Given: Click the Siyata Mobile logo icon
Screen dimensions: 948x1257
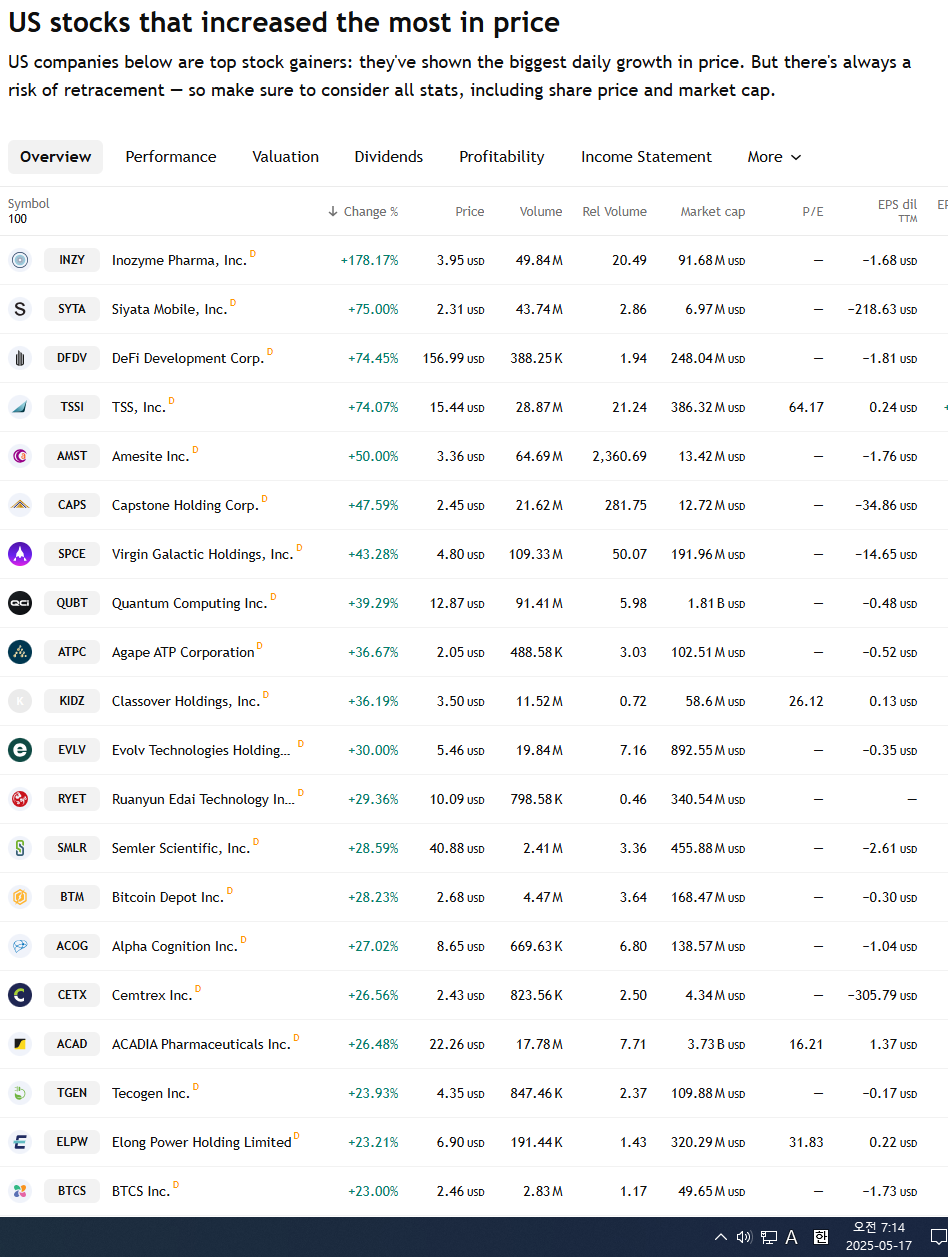Looking at the screenshot, I should [x=20, y=309].
